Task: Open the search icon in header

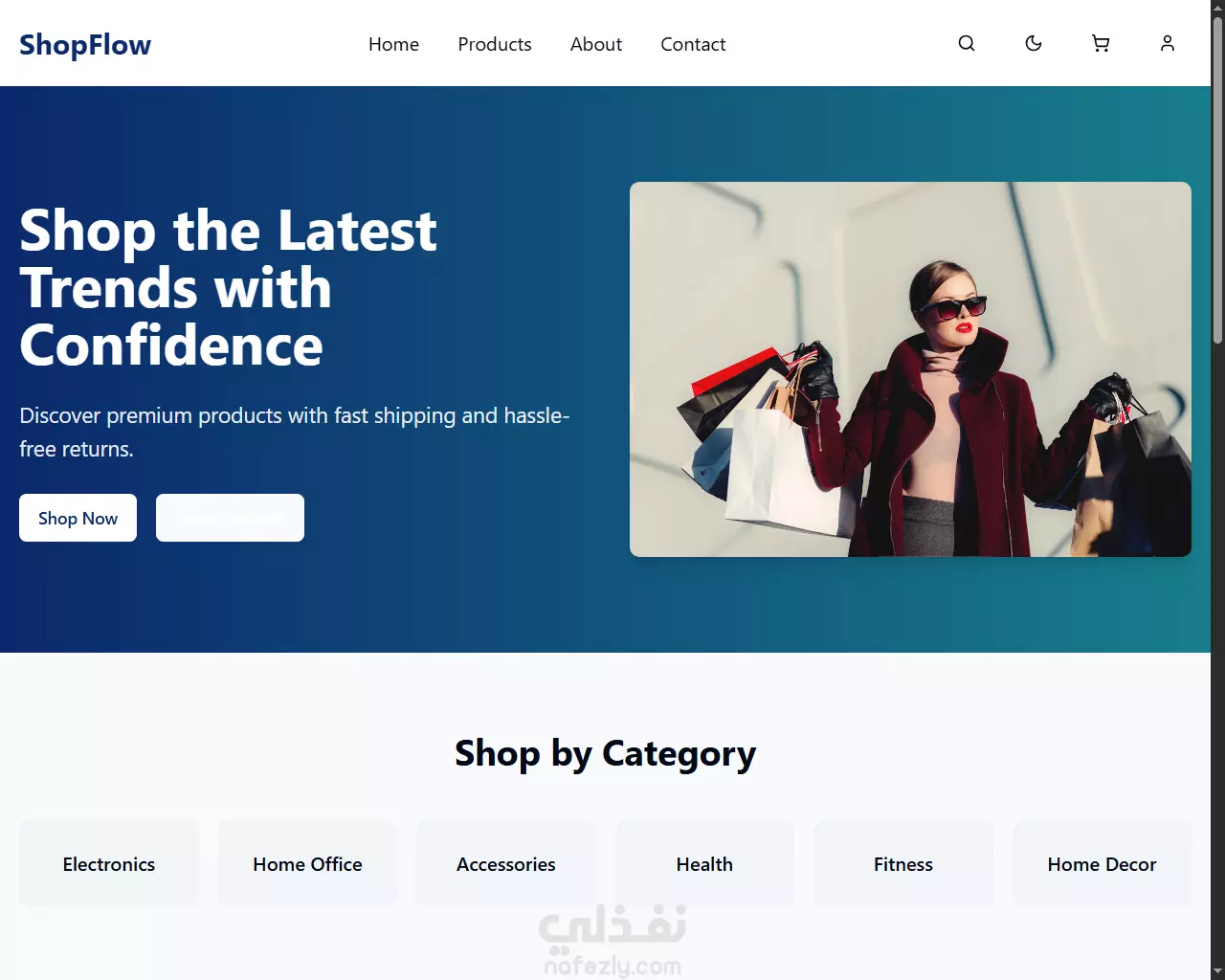Action: point(967,43)
